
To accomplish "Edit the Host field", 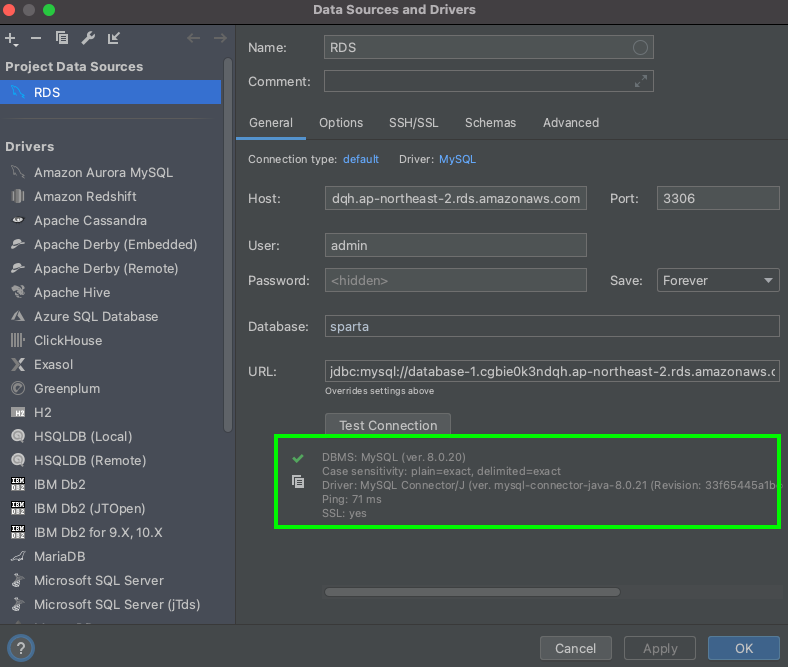I will [x=455, y=198].
